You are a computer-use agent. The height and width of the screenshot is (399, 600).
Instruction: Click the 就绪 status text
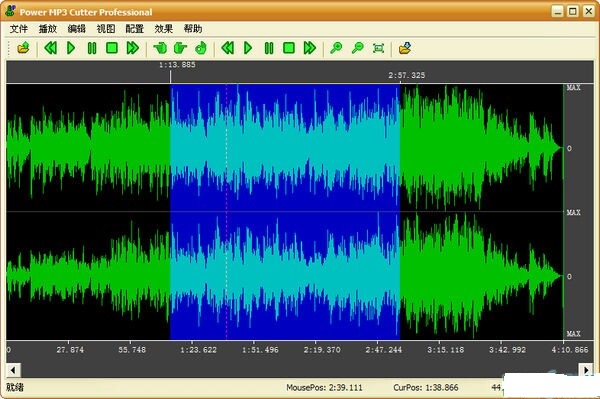[15, 387]
